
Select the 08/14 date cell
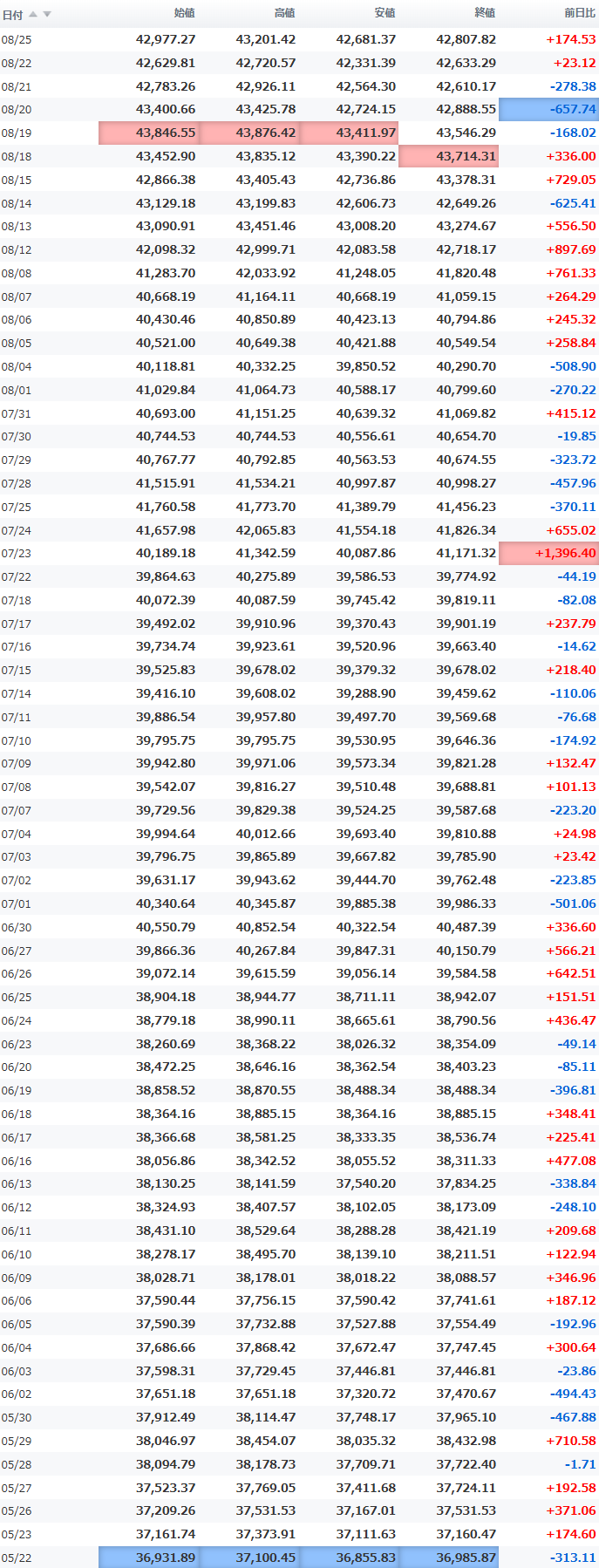[x=17, y=203]
